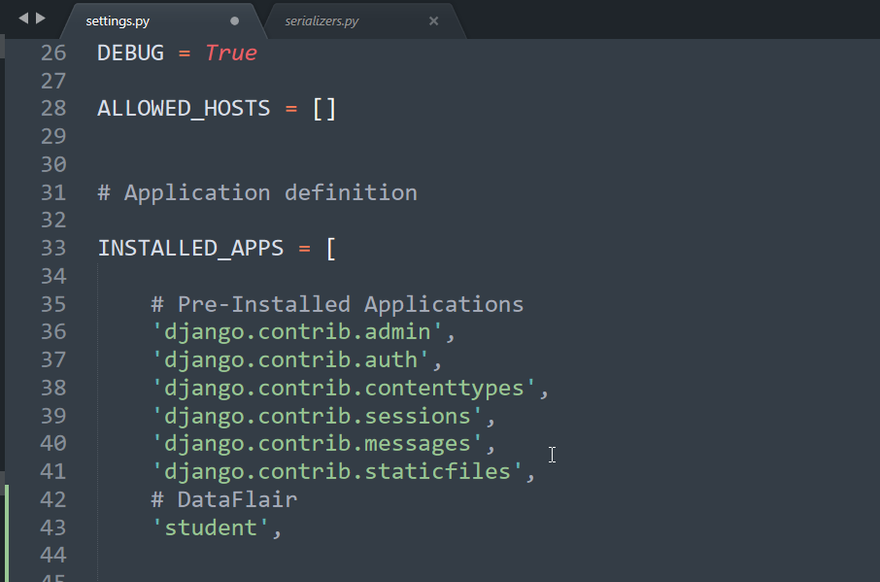This screenshot has height=582, width=880.
Task: Click line number 33 in the gutter
Action: click(x=53, y=248)
